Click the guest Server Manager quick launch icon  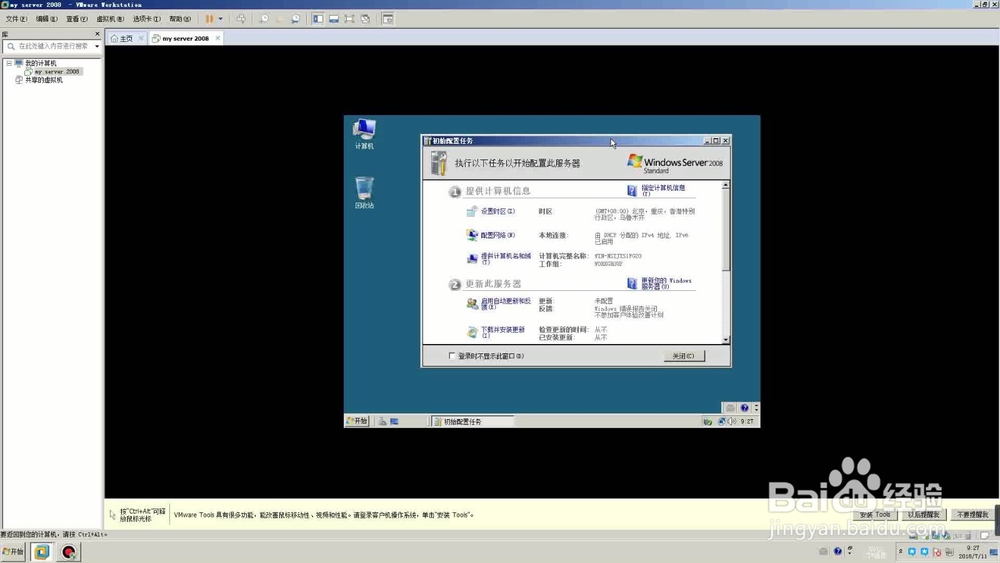[383, 421]
